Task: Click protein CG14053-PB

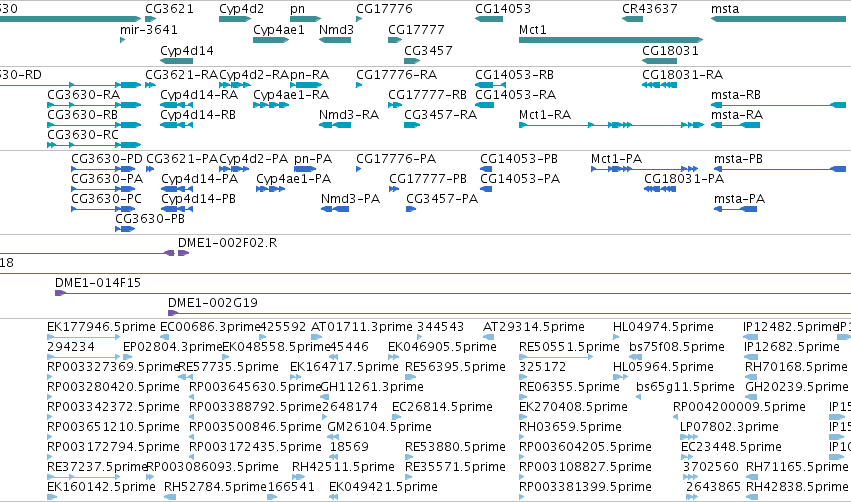Action: click(519, 158)
